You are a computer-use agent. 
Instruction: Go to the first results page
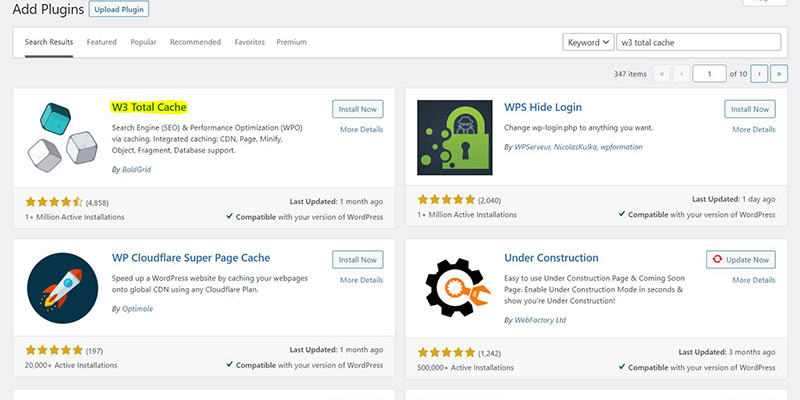coord(661,74)
